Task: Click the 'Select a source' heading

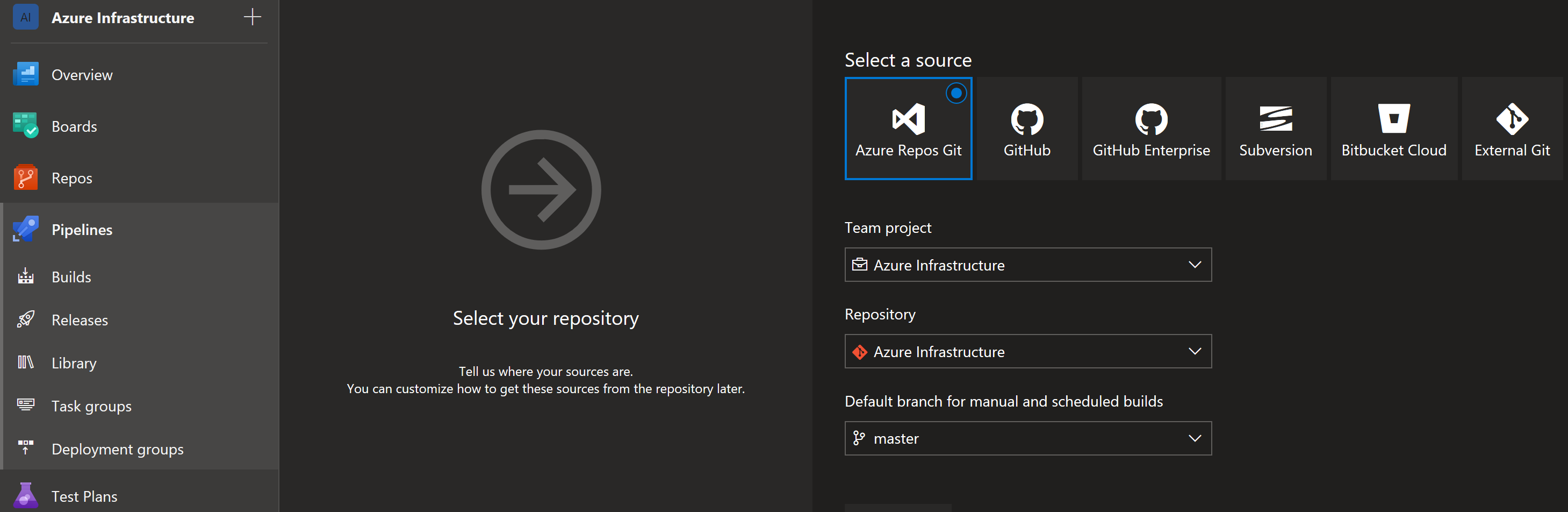Action: (908, 60)
